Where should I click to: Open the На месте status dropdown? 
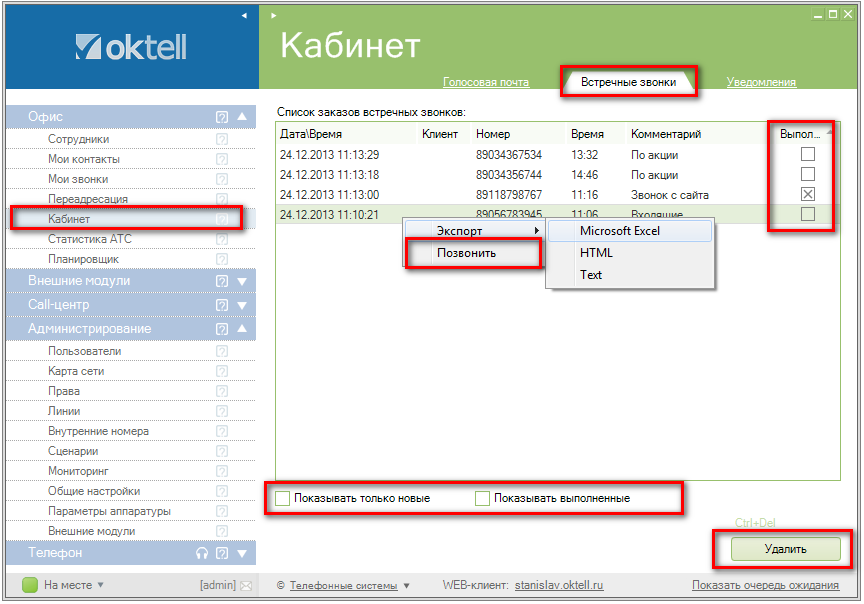(x=100, y=585)
